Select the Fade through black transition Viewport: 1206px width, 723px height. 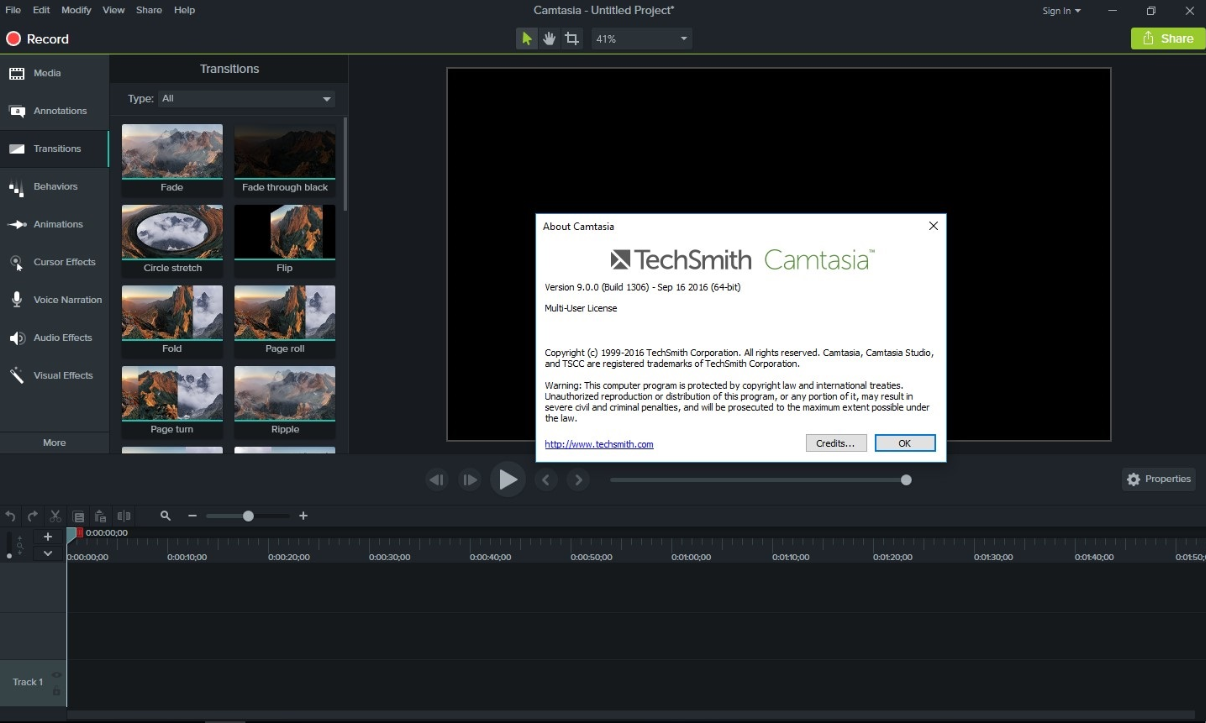(x=285, y=159)
